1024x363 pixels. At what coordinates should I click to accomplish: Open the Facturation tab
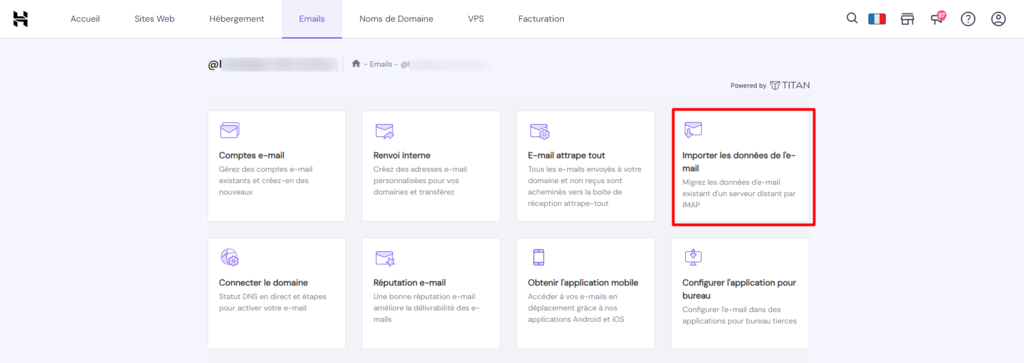pos(541,19)
